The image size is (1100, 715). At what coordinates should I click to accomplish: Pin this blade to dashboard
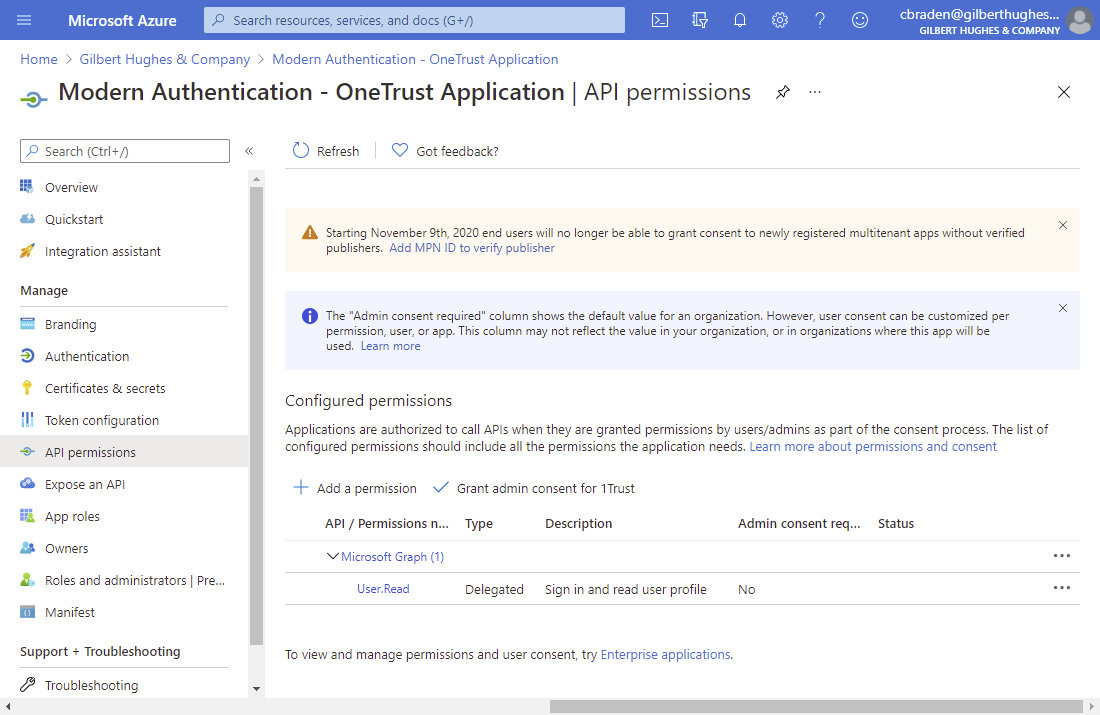point(783,92)
